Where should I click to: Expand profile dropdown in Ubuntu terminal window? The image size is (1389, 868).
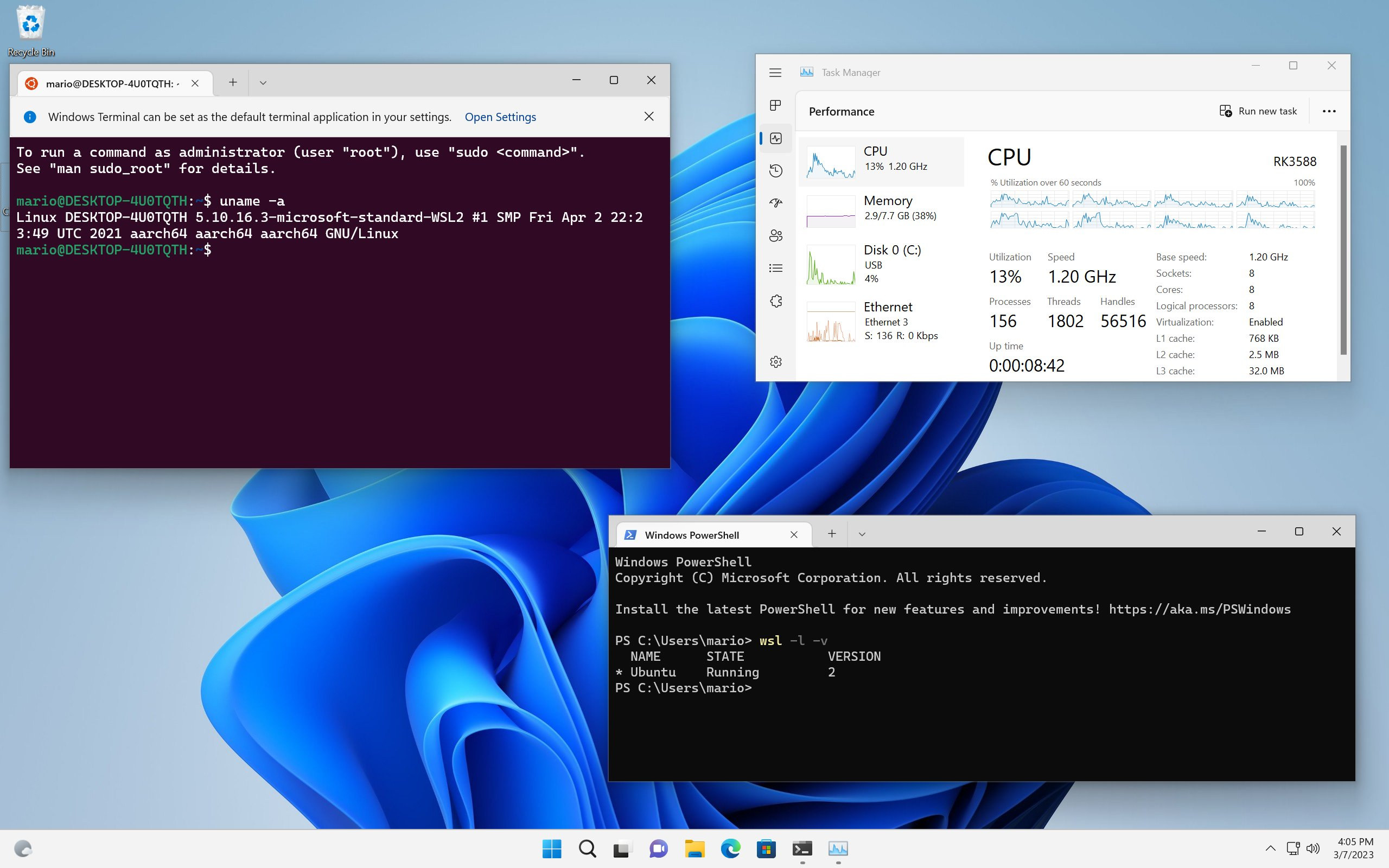(263, 82)
